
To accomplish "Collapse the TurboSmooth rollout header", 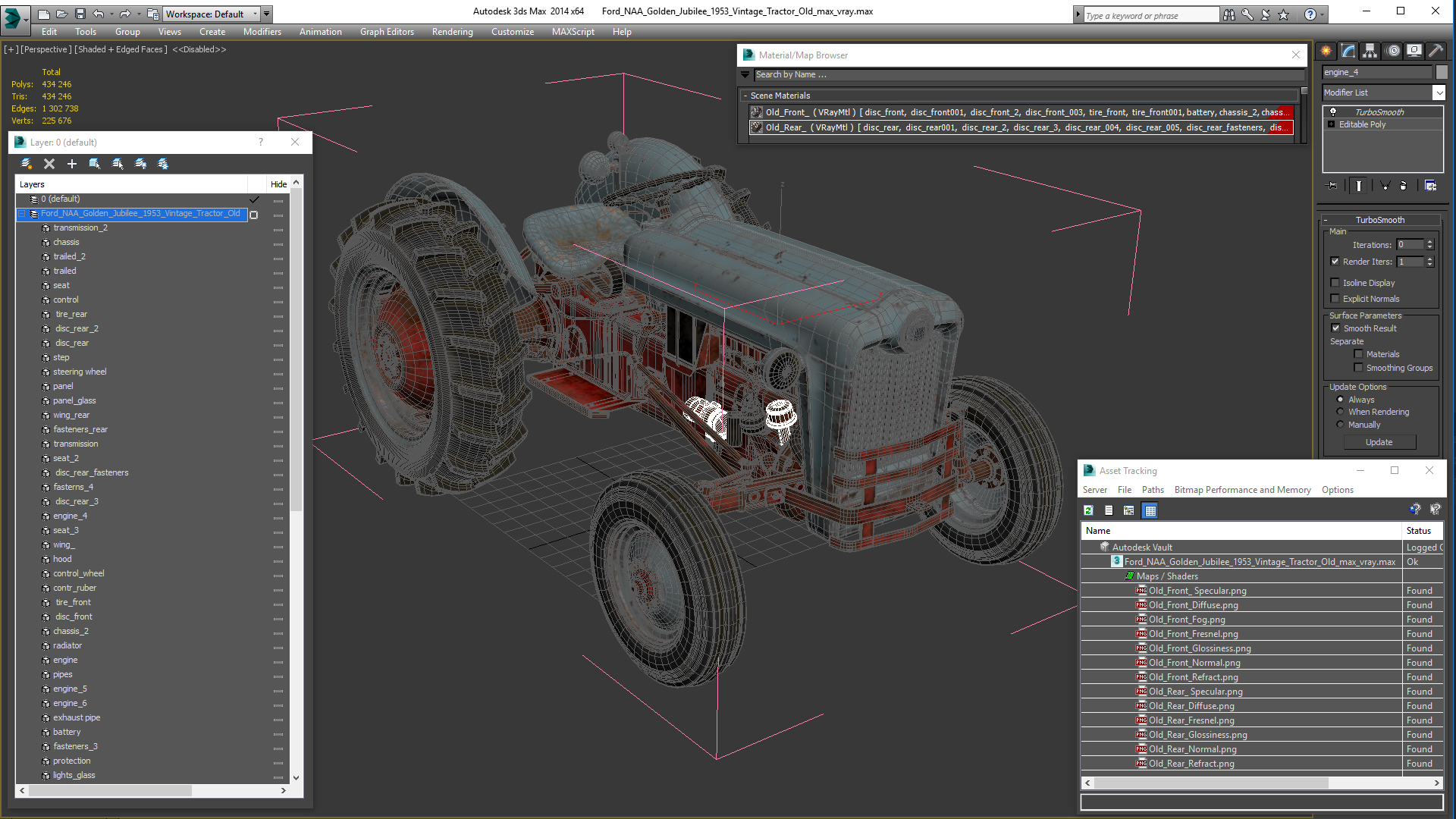I will [x=1380, y=220].
